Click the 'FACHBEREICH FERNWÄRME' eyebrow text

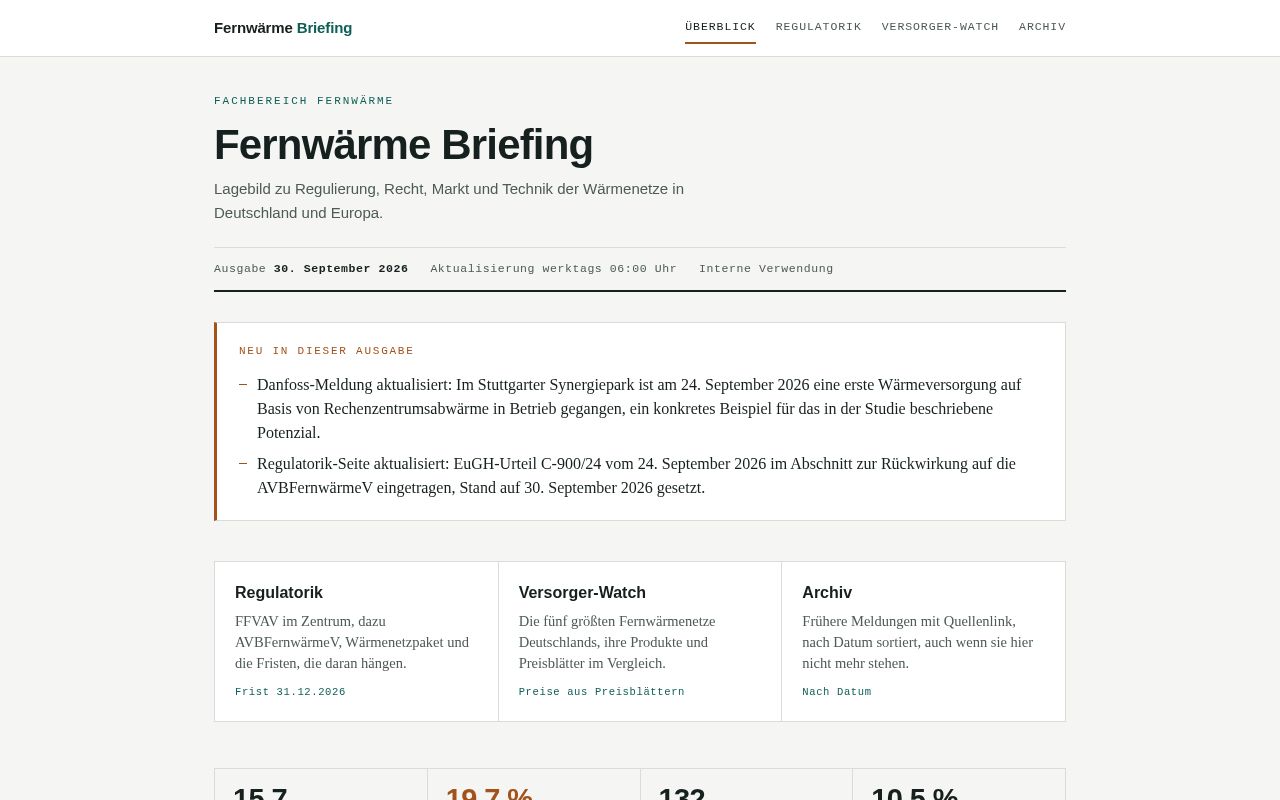pyautogui.click(x=304, y=101)
